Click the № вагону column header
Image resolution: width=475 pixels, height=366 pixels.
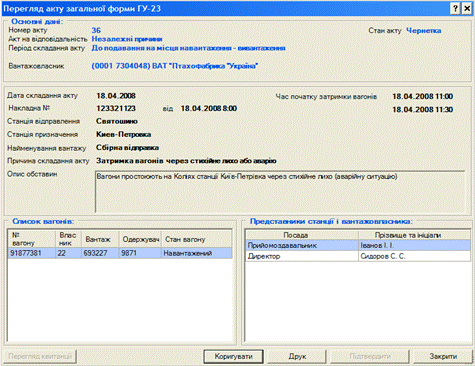click(32, 239)
